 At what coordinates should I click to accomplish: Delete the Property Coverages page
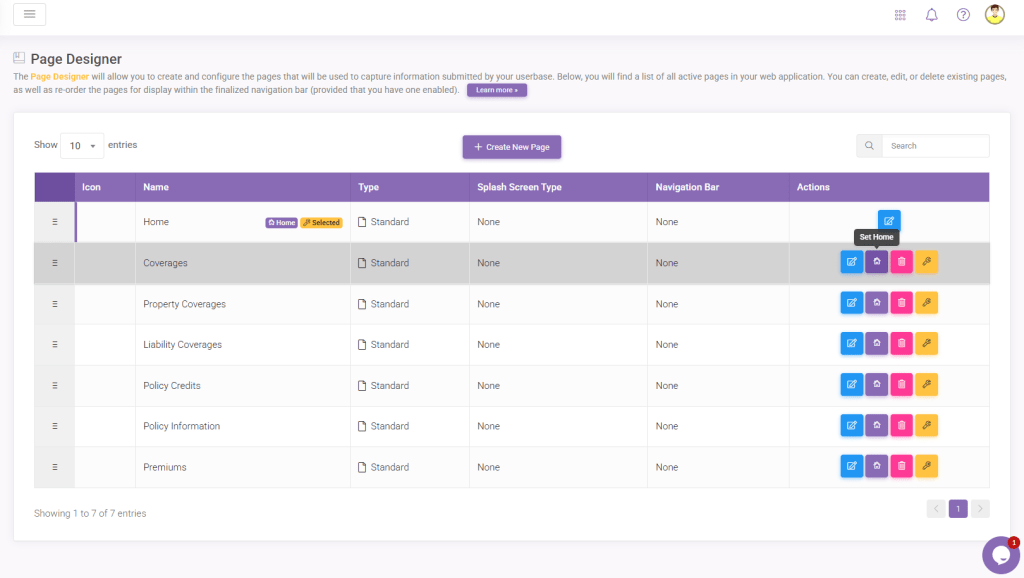(x=901, y=303)
